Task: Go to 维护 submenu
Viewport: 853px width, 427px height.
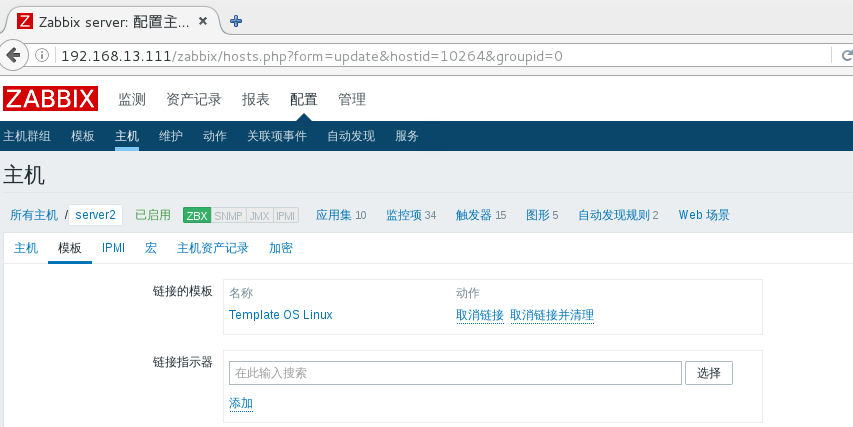Action: (x=171, y=136)
